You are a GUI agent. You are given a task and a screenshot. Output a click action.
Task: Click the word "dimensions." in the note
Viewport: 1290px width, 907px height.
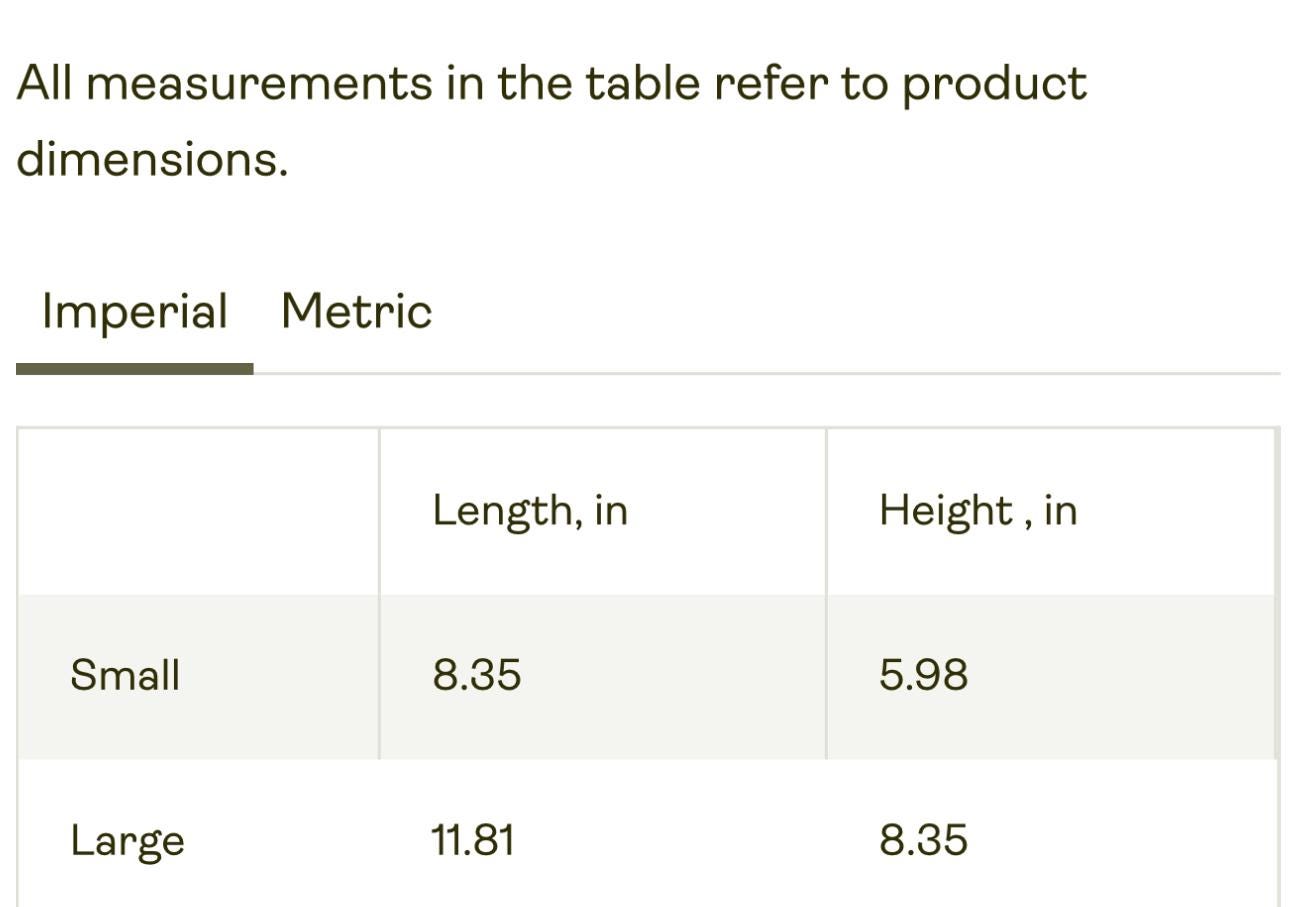[152, 159]
